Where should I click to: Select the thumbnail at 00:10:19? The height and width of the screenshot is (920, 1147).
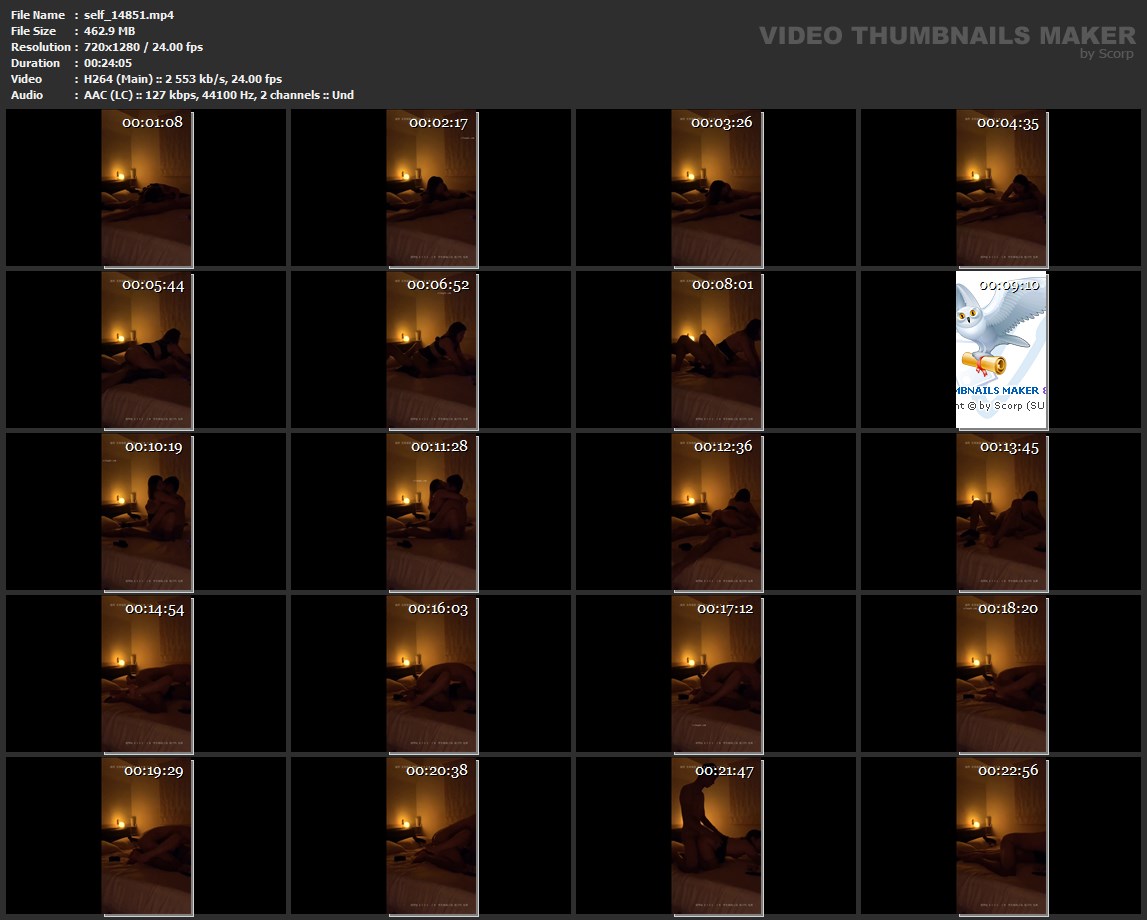click(x=146, y=512)
